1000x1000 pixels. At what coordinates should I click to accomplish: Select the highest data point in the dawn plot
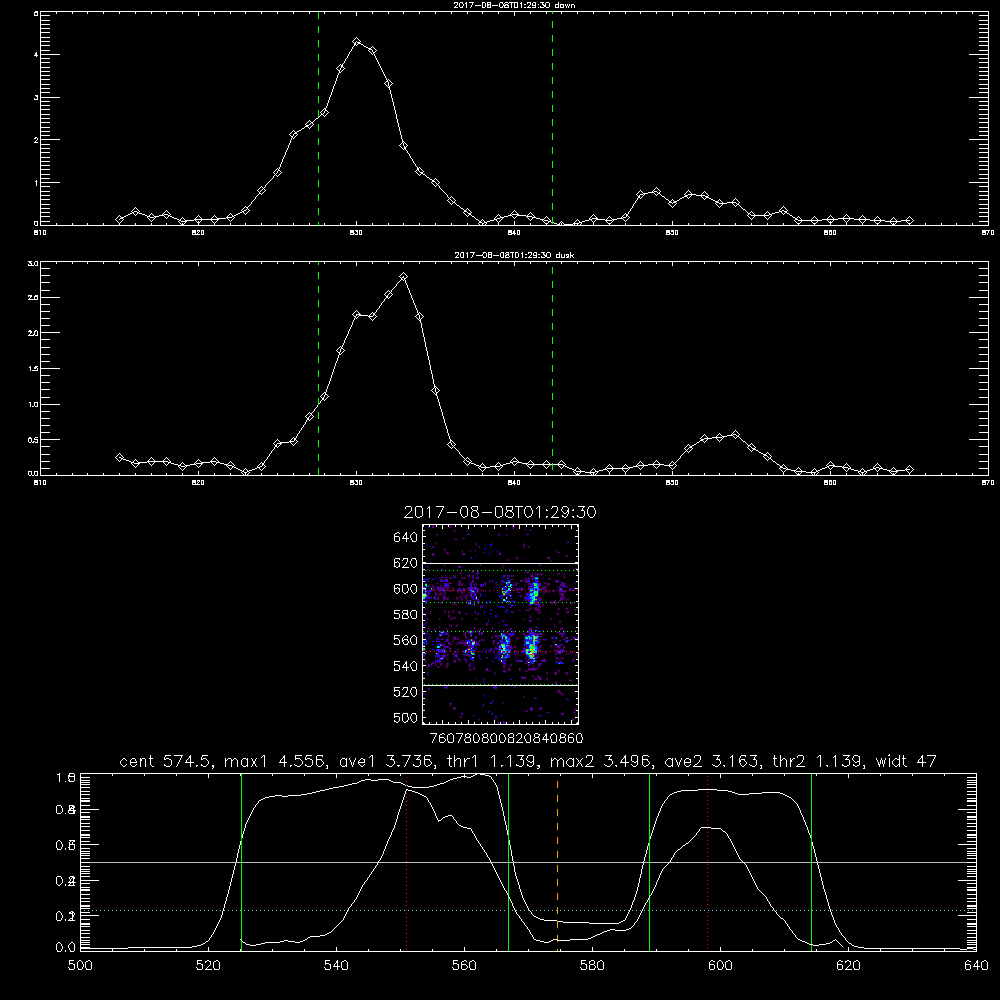pyautogui.click(x=357, y=41)
